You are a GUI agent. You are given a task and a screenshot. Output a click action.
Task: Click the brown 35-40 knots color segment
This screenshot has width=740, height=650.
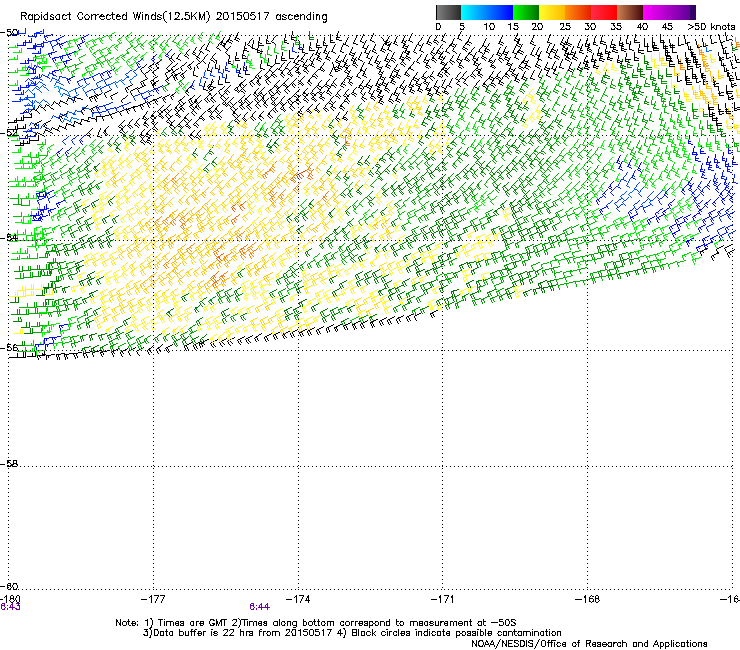click(x=630, y=12)
